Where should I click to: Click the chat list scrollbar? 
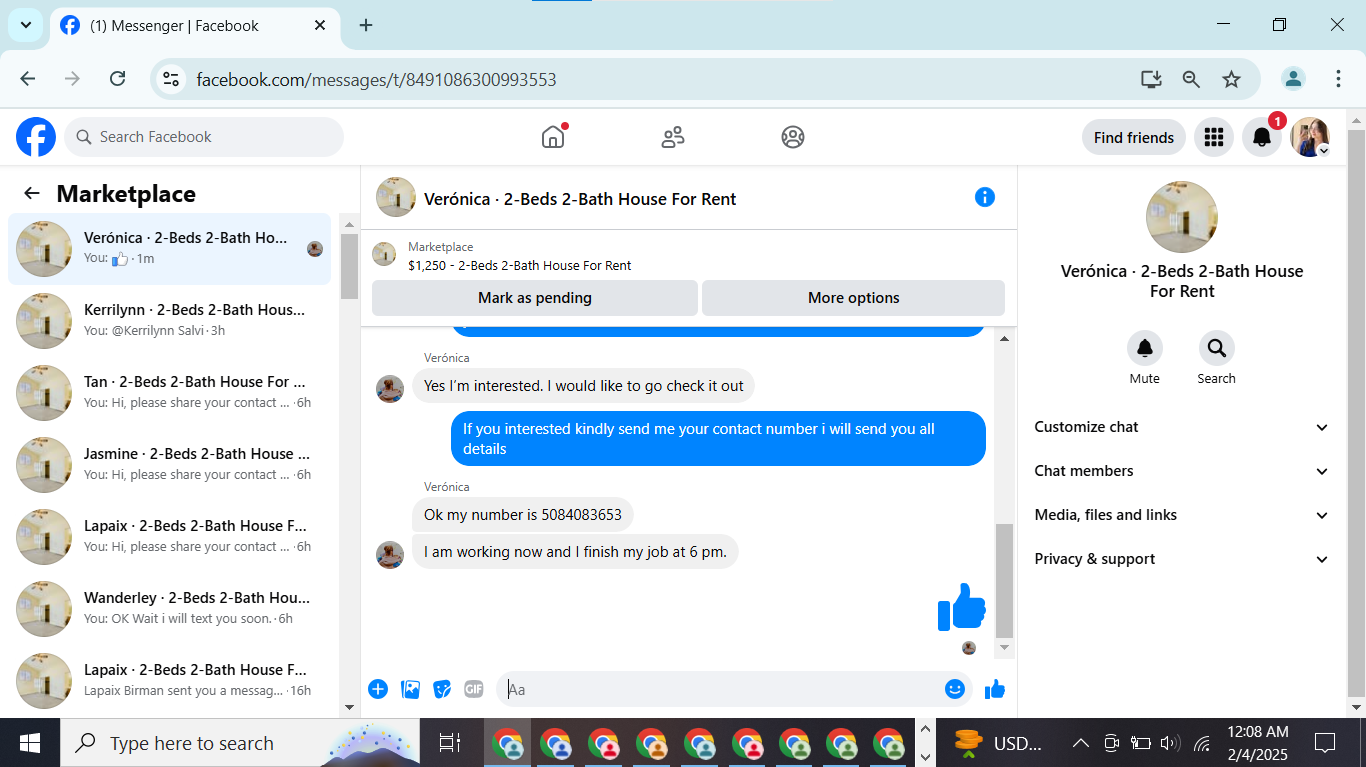click(349, 266)
